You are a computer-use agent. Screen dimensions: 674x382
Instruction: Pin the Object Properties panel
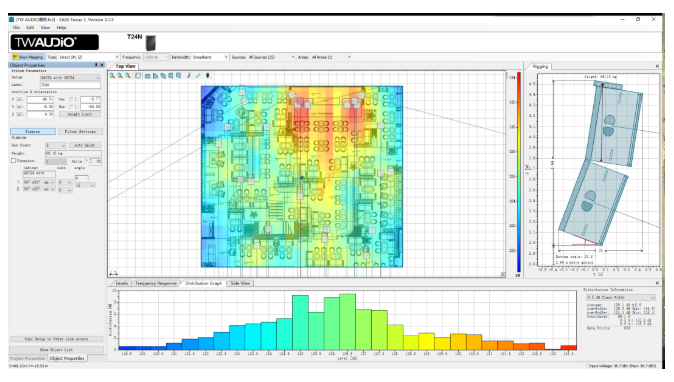click(96, 65)
